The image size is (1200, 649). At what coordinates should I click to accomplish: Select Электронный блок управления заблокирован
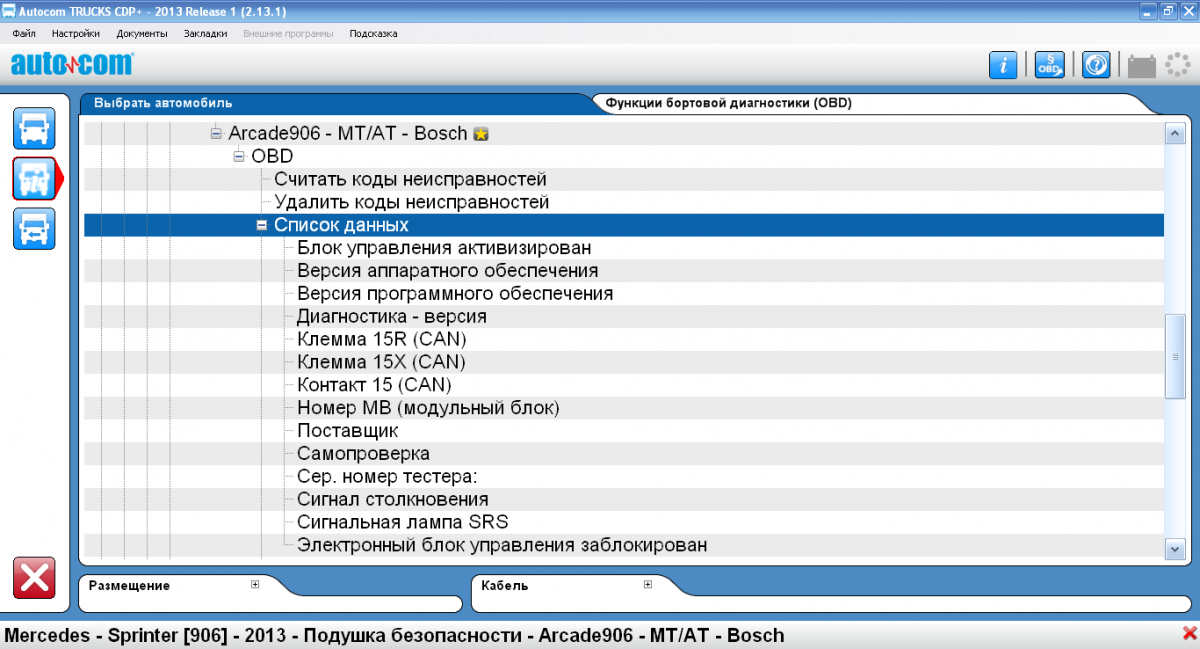pos(502,545)
